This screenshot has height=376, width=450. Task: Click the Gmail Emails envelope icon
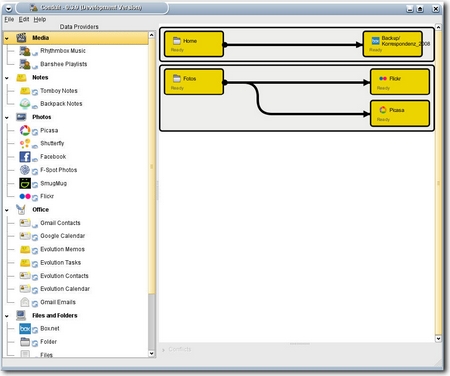tap(25, 302)
